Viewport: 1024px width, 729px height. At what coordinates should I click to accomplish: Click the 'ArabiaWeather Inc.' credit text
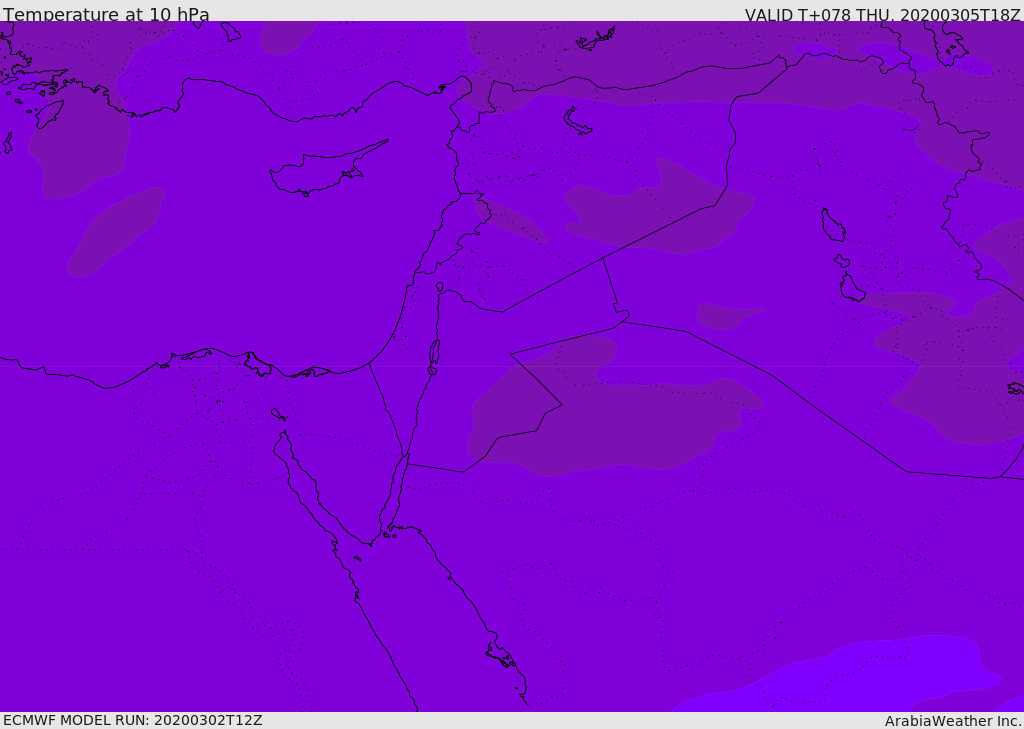(x=953, y=721)
